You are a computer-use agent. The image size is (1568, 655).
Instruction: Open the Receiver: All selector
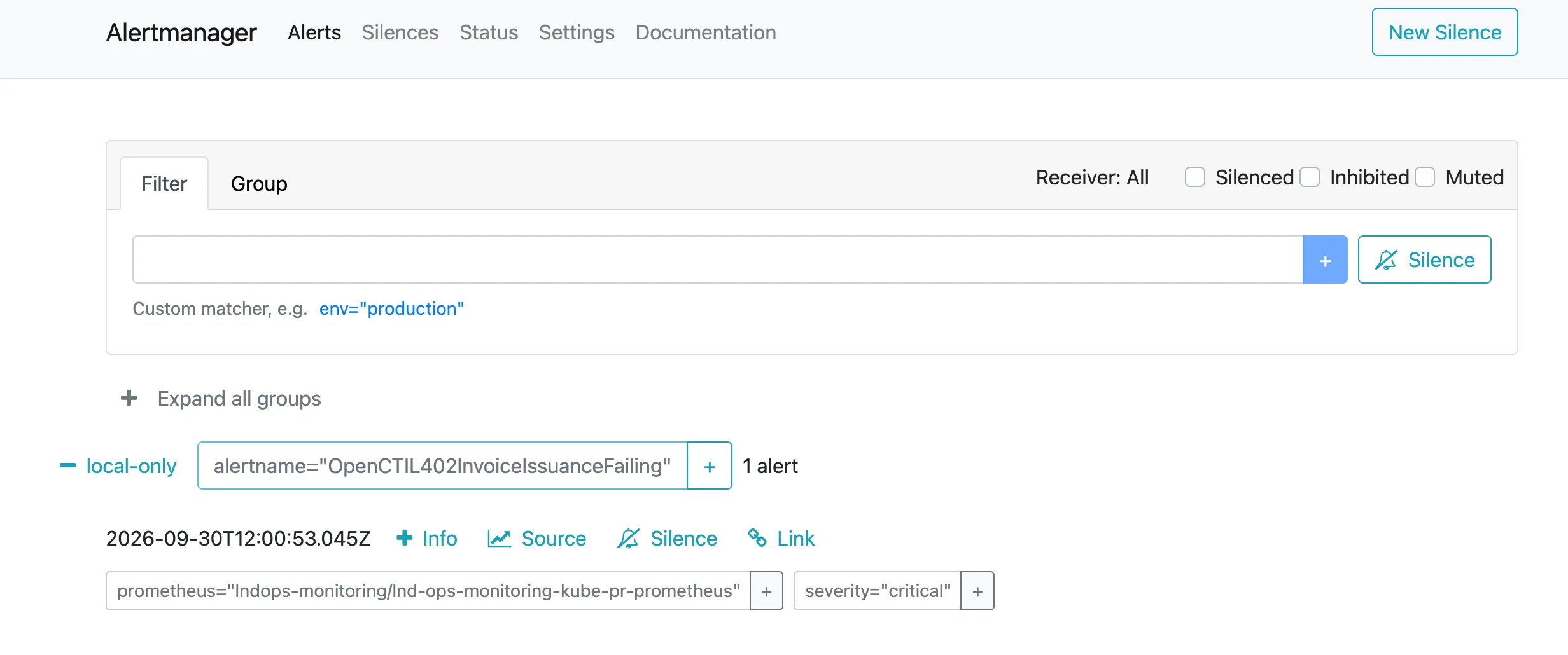pos(1092,177)
